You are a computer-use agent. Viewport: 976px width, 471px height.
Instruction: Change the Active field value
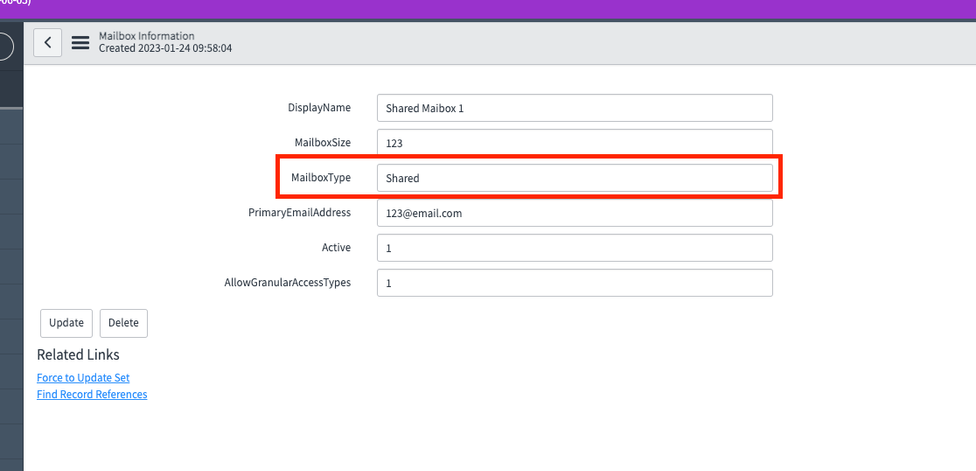575,248
